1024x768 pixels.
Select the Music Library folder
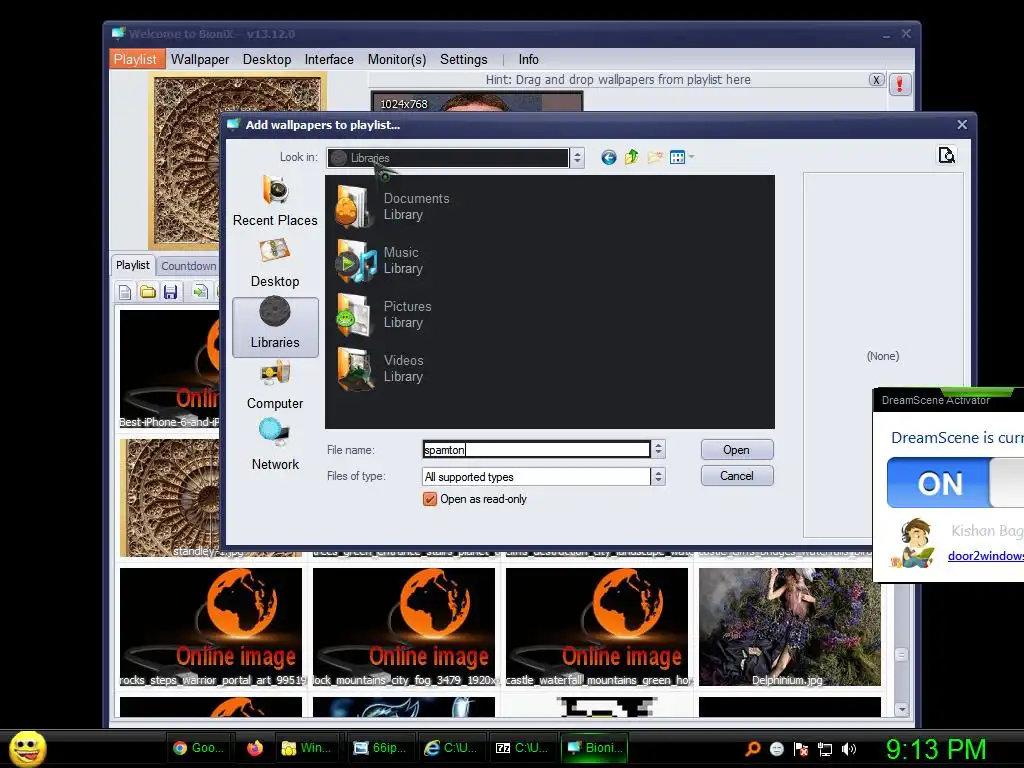[x=379, y=261]
